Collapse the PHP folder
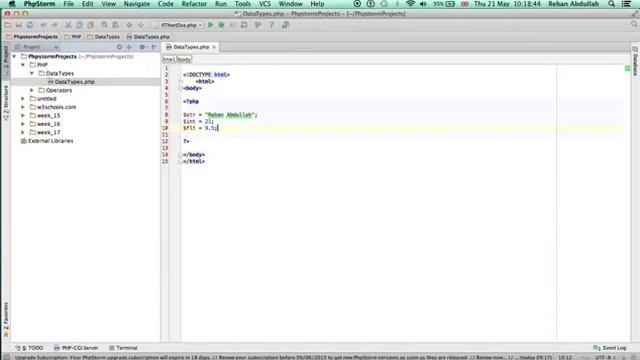This screenshot has width=640, height=360. point(23,65)
